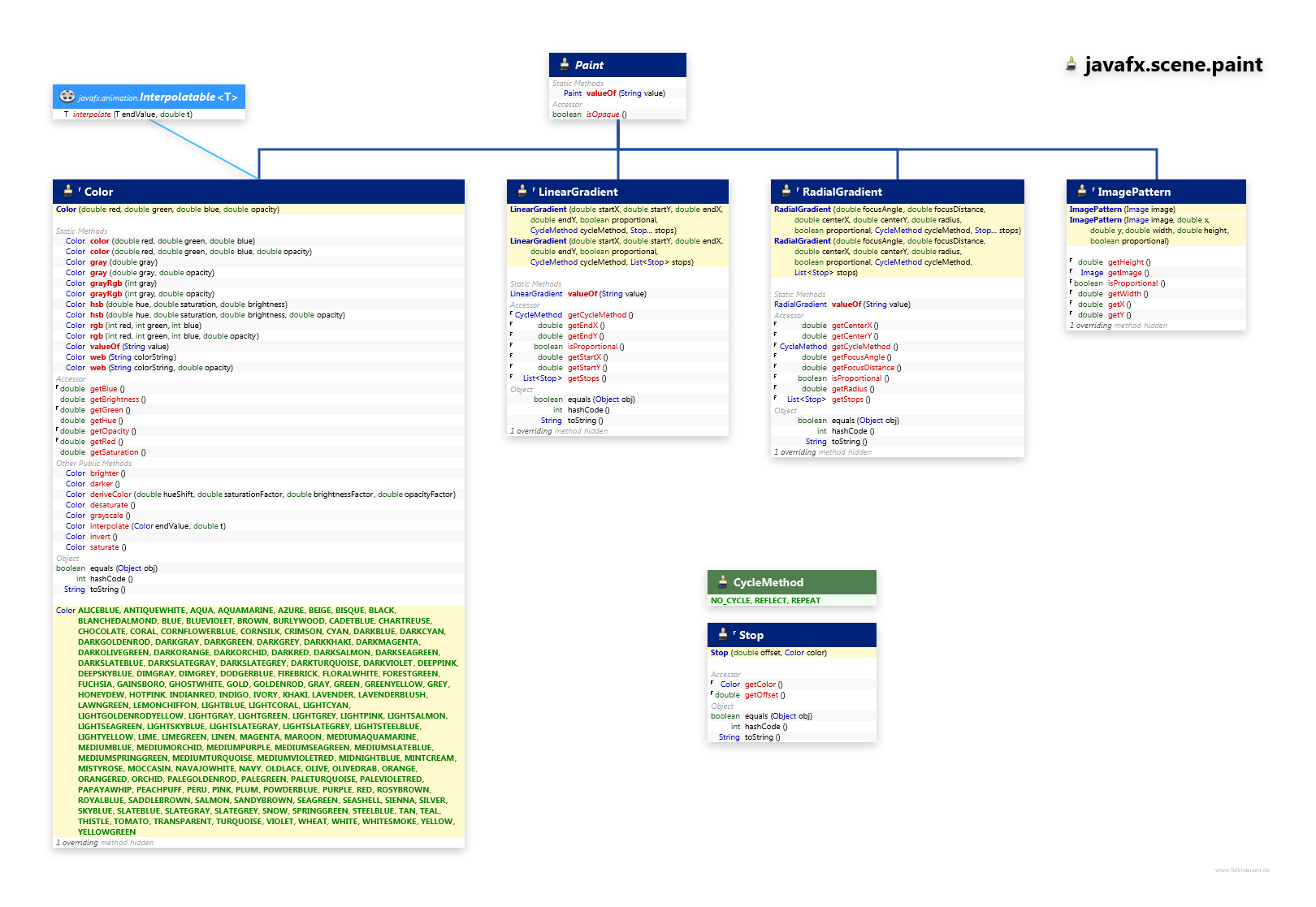Click the Paint class icon

pyautogui.click(x=564, y=65)
